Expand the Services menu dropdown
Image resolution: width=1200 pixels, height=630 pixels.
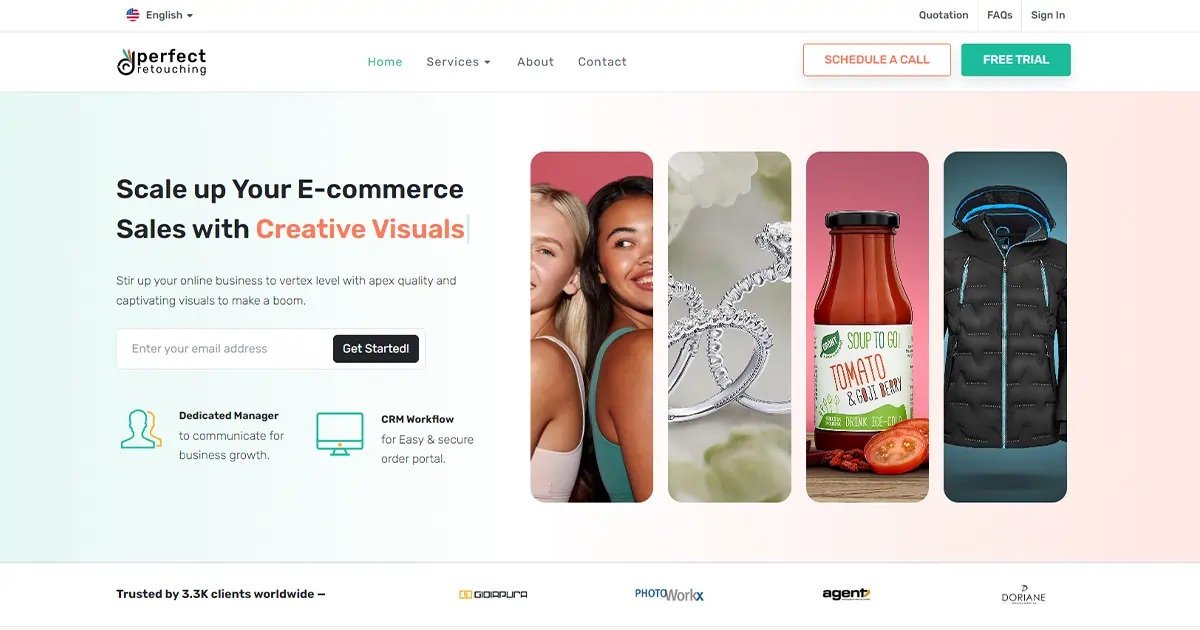tap(458, 62)
